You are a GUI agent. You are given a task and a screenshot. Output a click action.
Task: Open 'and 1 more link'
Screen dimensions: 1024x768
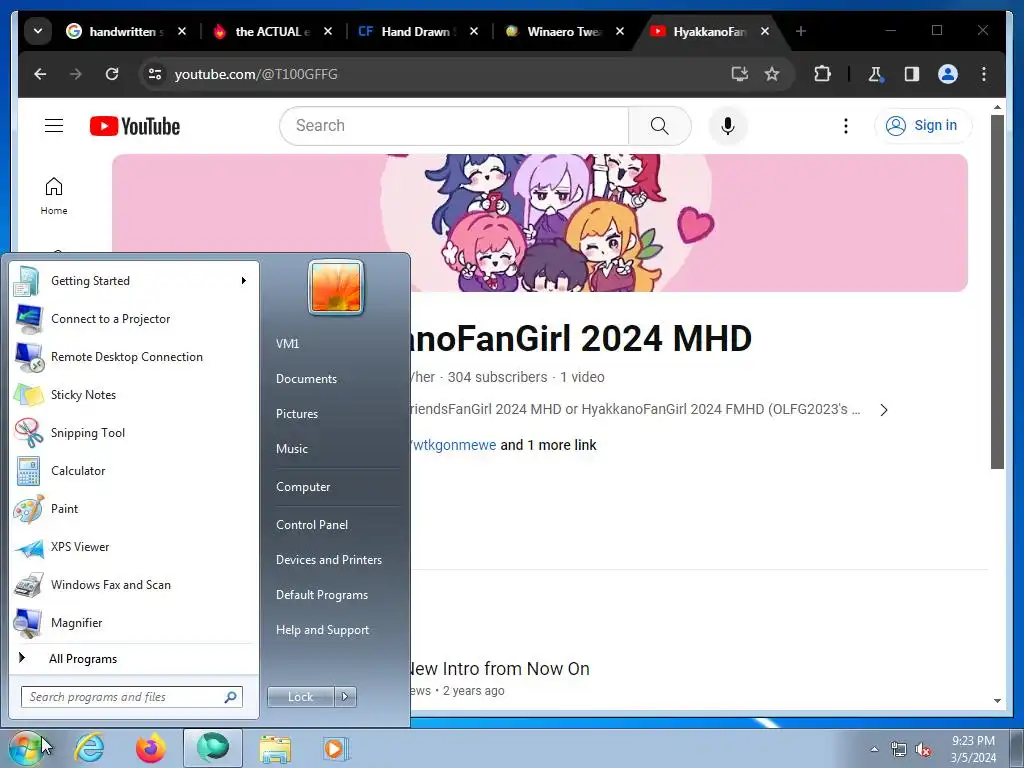549,445
